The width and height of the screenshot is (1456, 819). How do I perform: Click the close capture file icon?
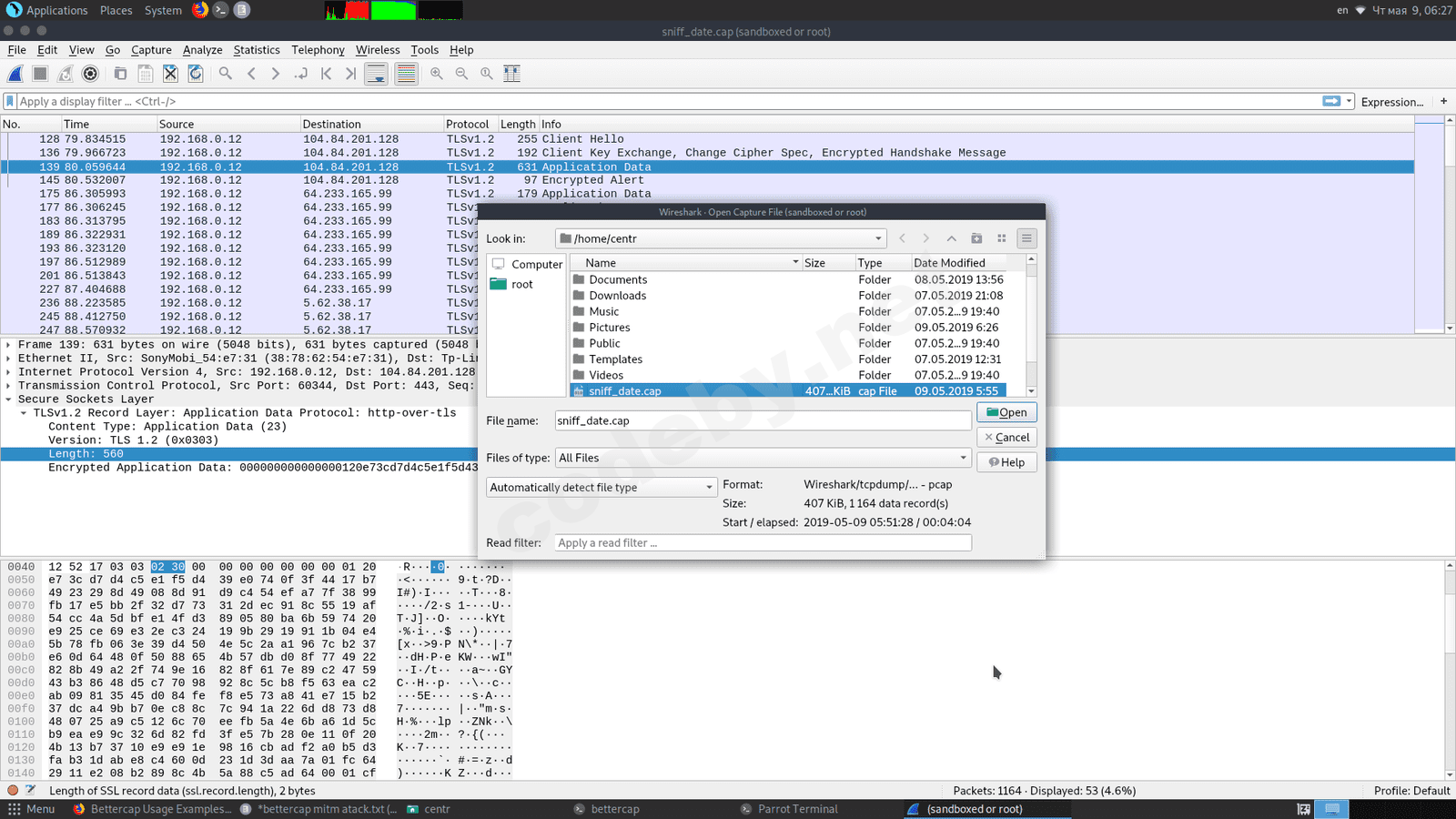[170, 74]
